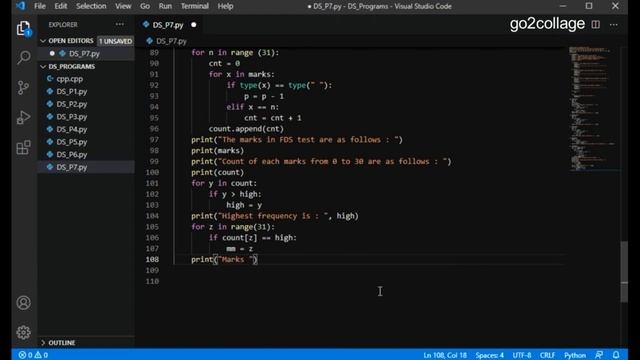Open the Edit menu
The image size is (640, 360).
click(60, 6)
